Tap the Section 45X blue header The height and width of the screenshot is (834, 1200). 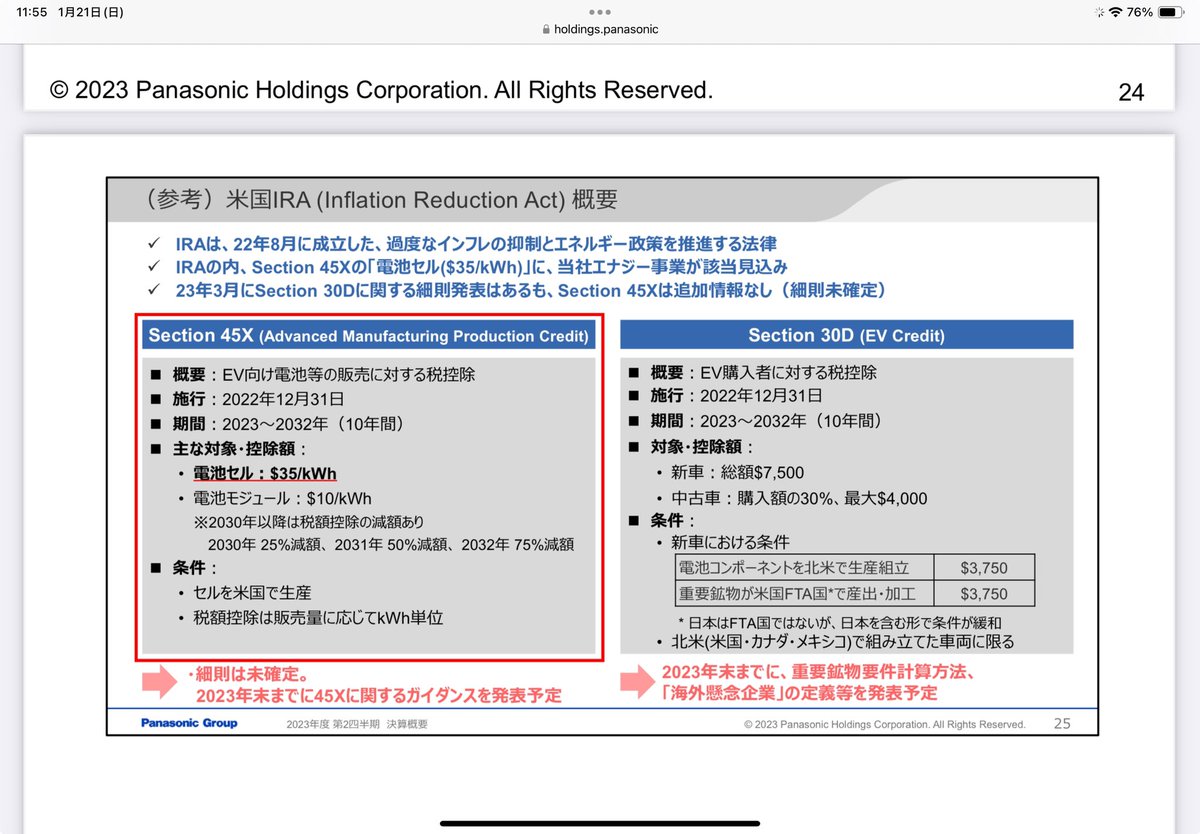368,336
